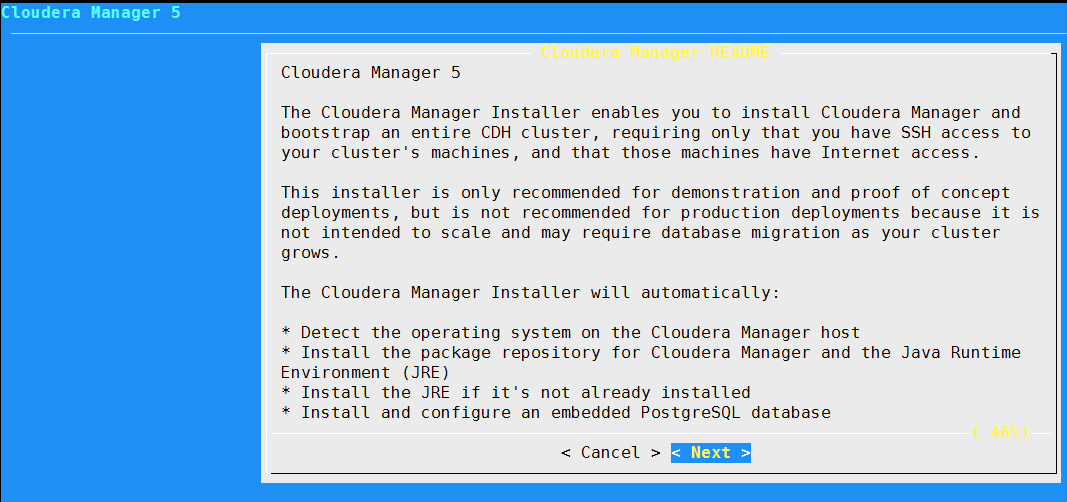
Task: Click the yellow Cloudera Manager README title
Action: 655,52
